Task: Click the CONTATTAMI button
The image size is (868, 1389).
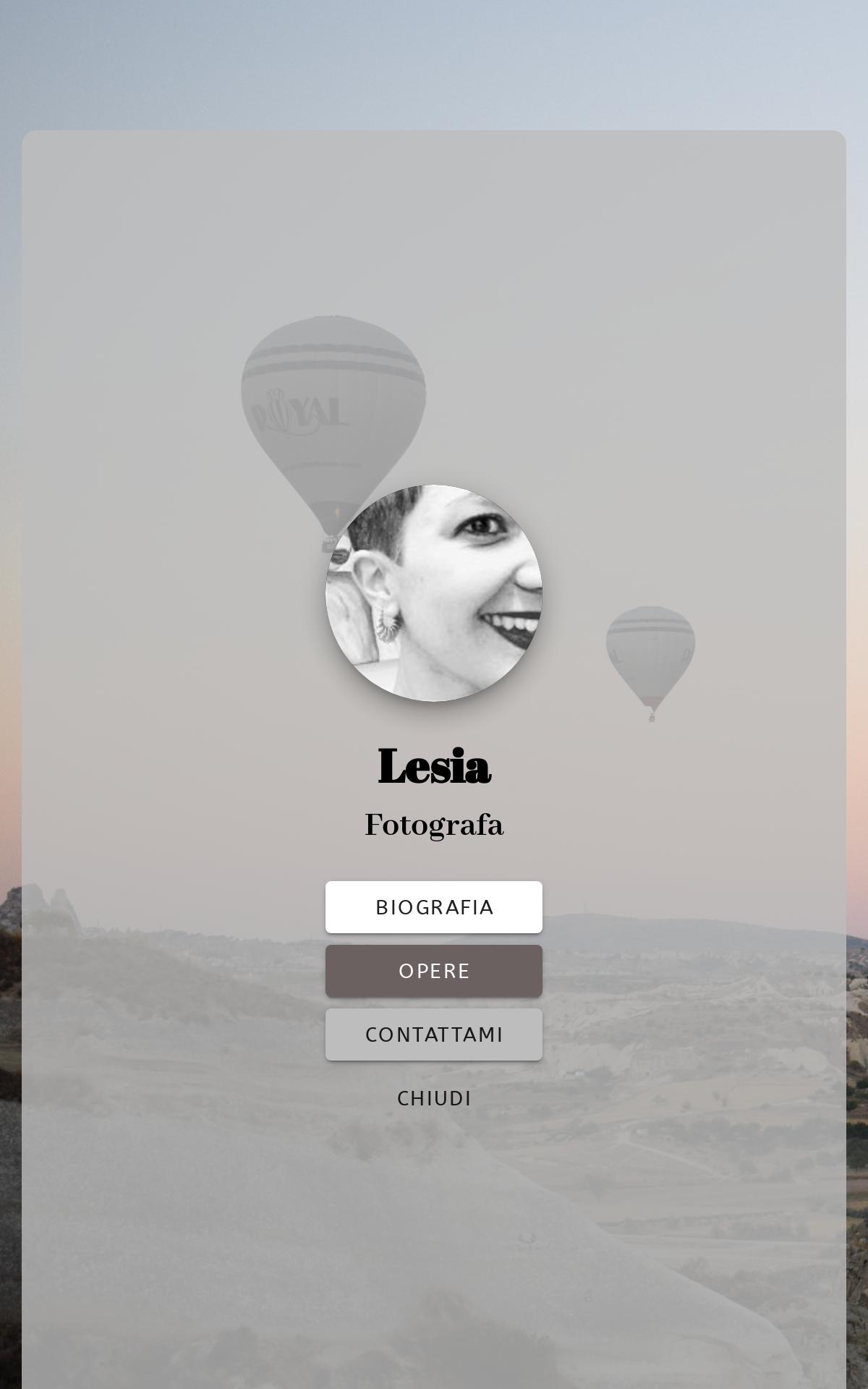Action: point(434,1034)
